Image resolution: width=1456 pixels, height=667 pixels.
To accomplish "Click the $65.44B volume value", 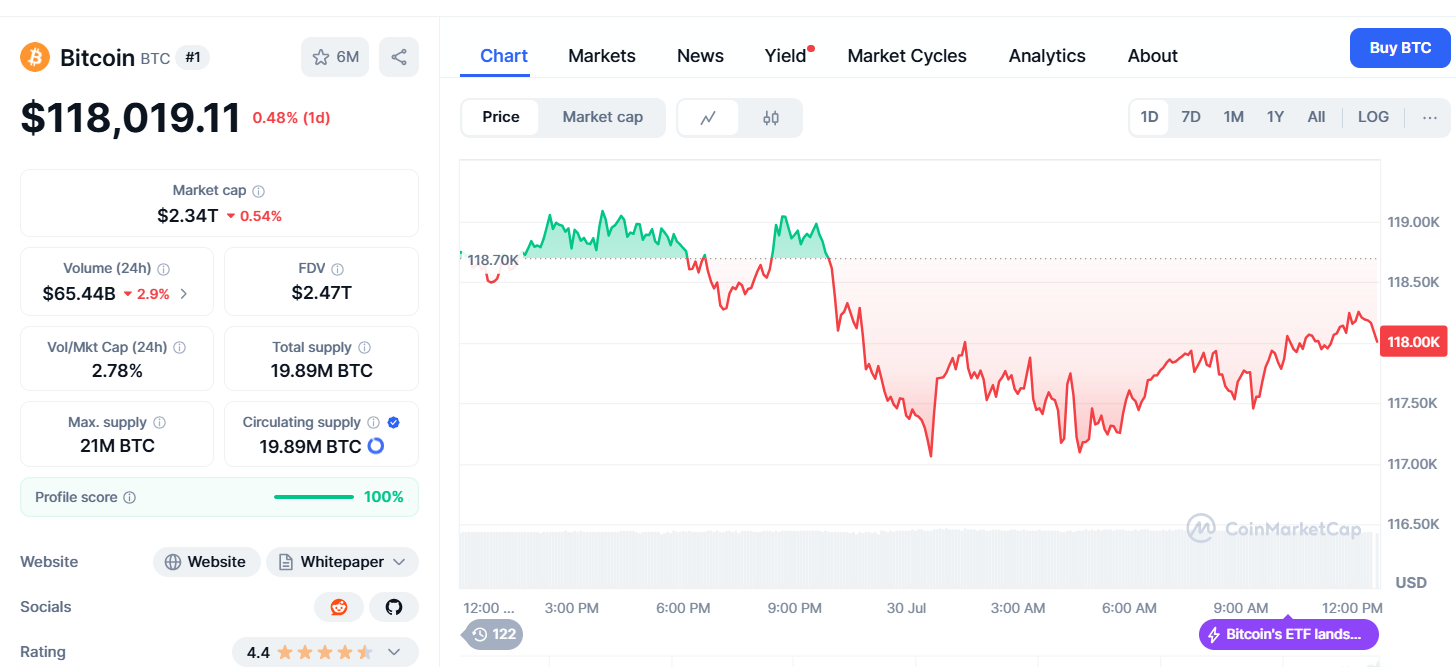I will click(x=79, y=294).
